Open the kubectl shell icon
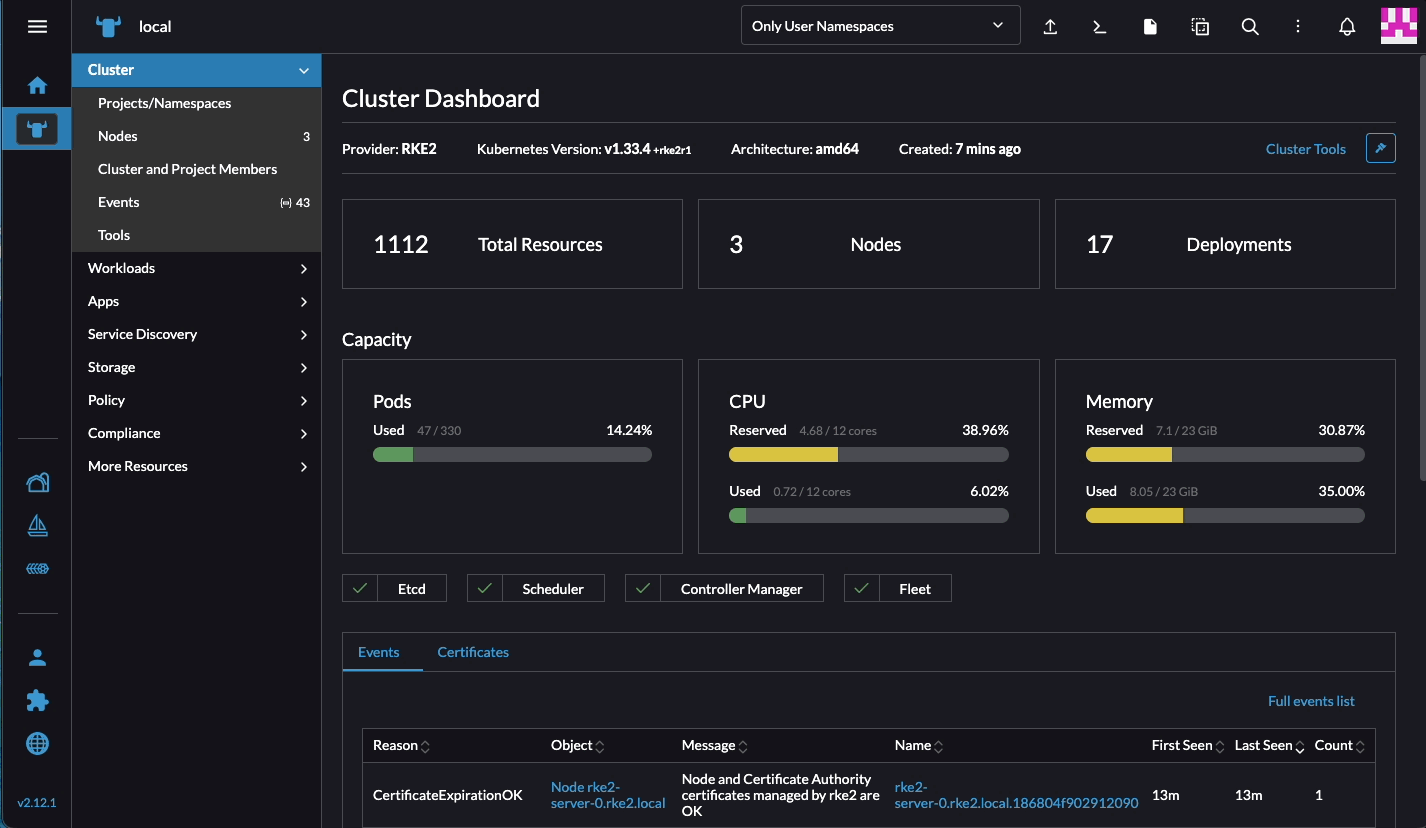Viewport: 1426px width, 828px height. pos(1100,27)
